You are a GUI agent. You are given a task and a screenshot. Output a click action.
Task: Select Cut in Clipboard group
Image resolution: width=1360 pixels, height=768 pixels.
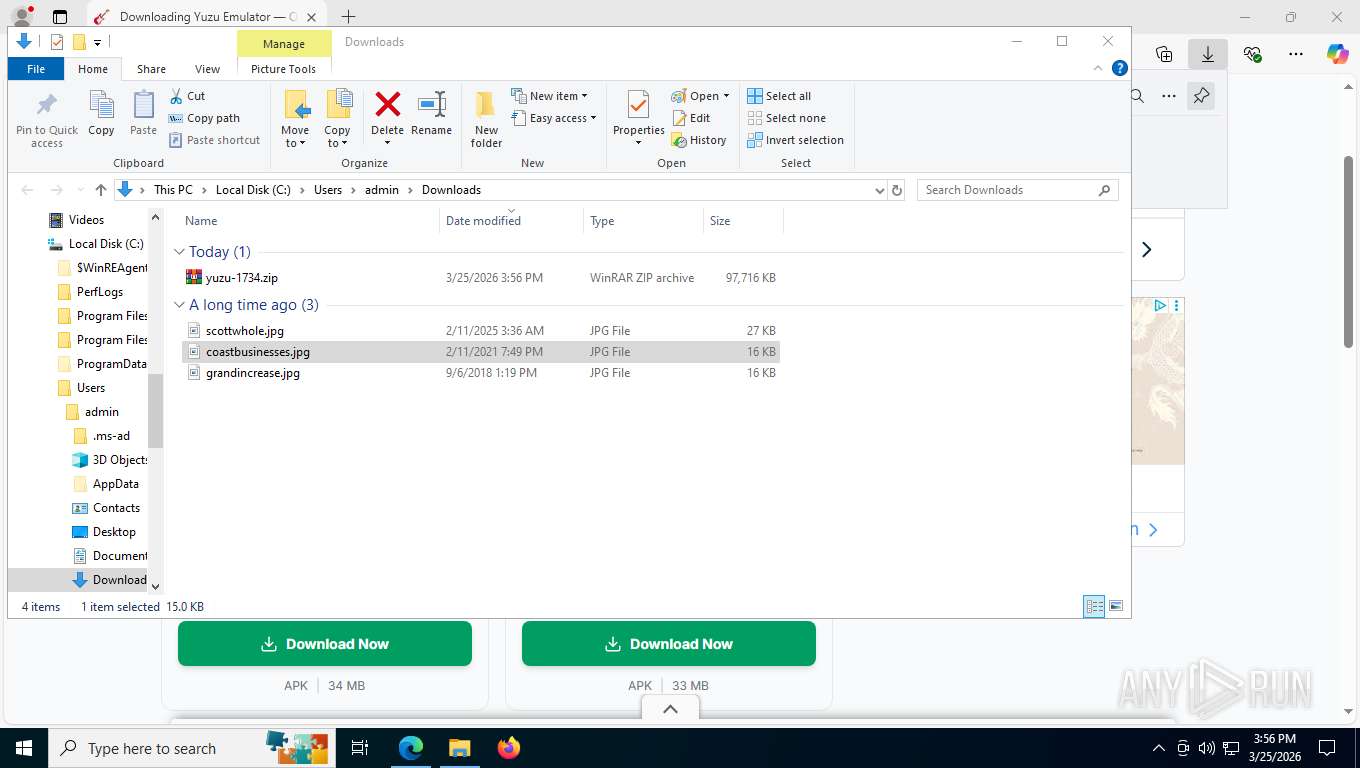186,96
